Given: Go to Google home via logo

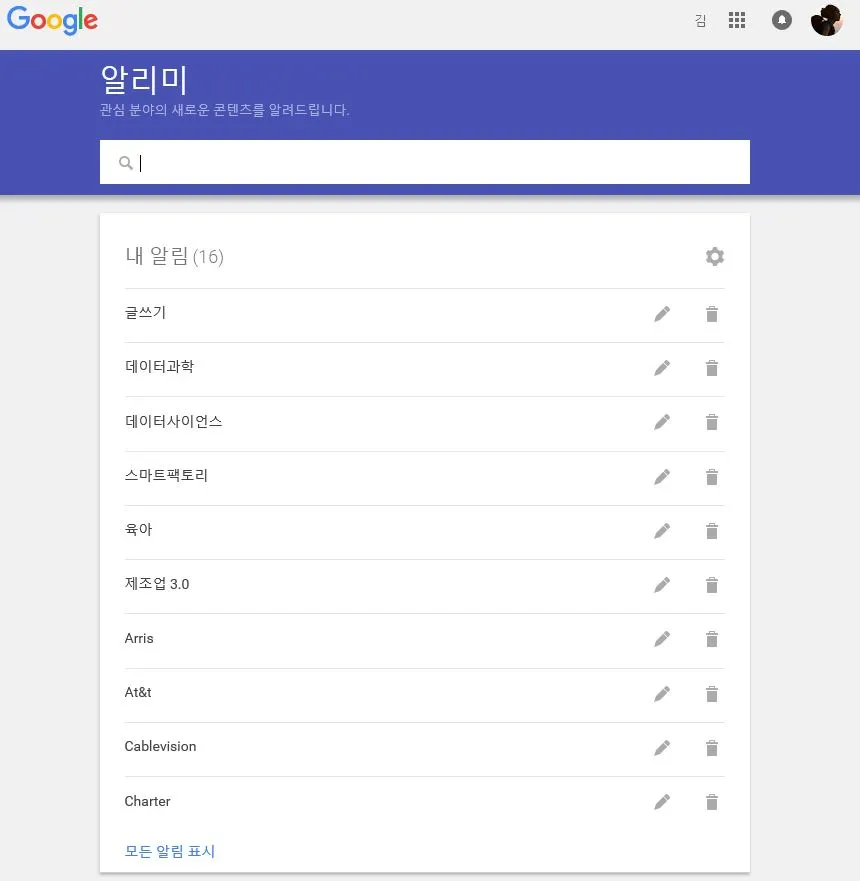Looking at the screenshot, I should click(52, 20).
